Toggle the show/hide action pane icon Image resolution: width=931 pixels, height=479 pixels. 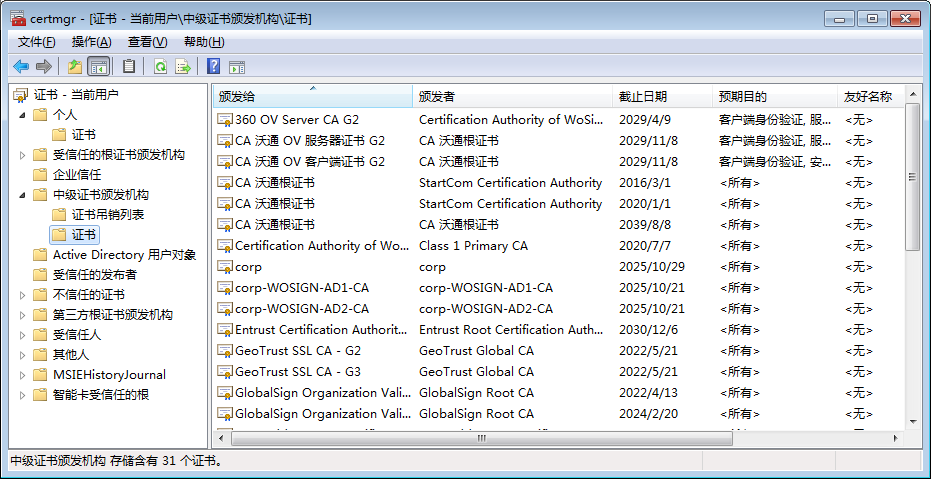coord(238,67)
